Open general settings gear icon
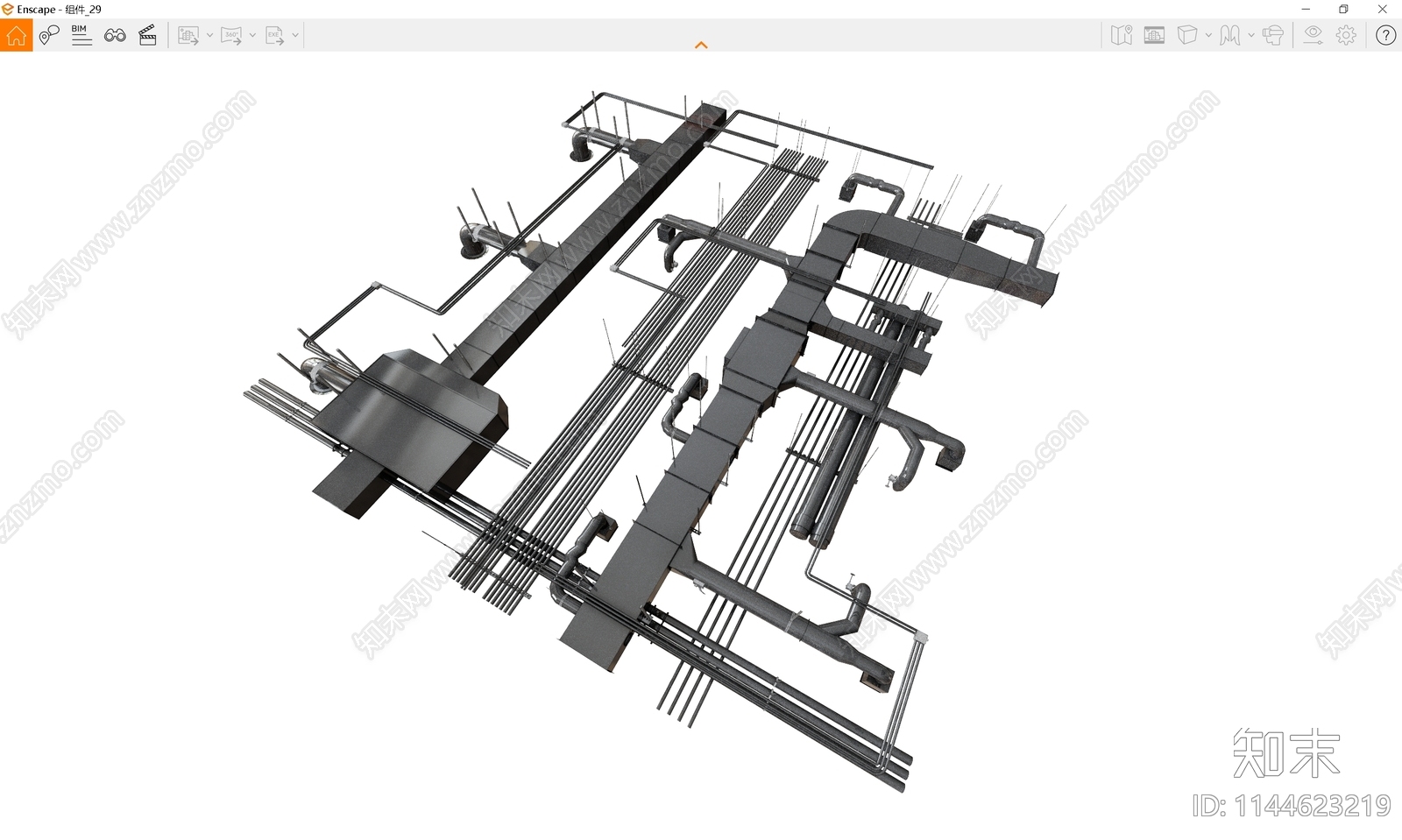 coord(1347,35)
